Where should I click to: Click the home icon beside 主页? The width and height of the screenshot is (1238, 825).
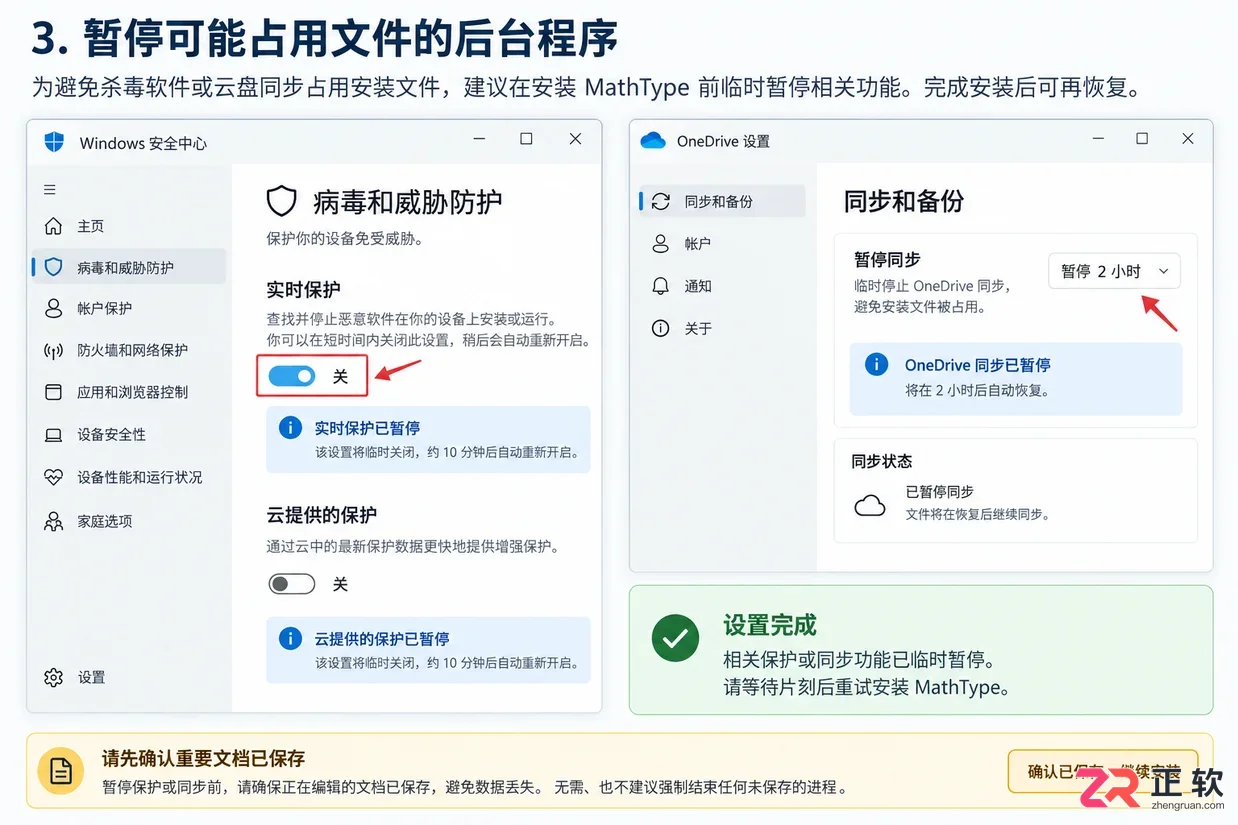coord(54,226)
